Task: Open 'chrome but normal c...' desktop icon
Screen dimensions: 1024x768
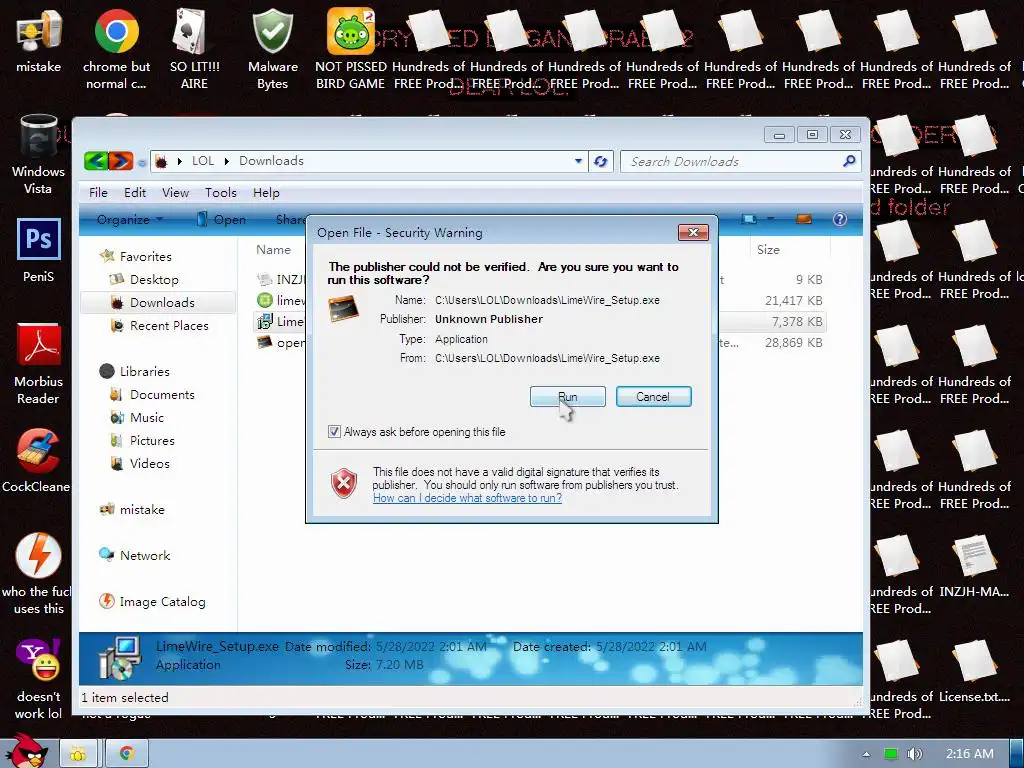Action: [x=116, y=49]
